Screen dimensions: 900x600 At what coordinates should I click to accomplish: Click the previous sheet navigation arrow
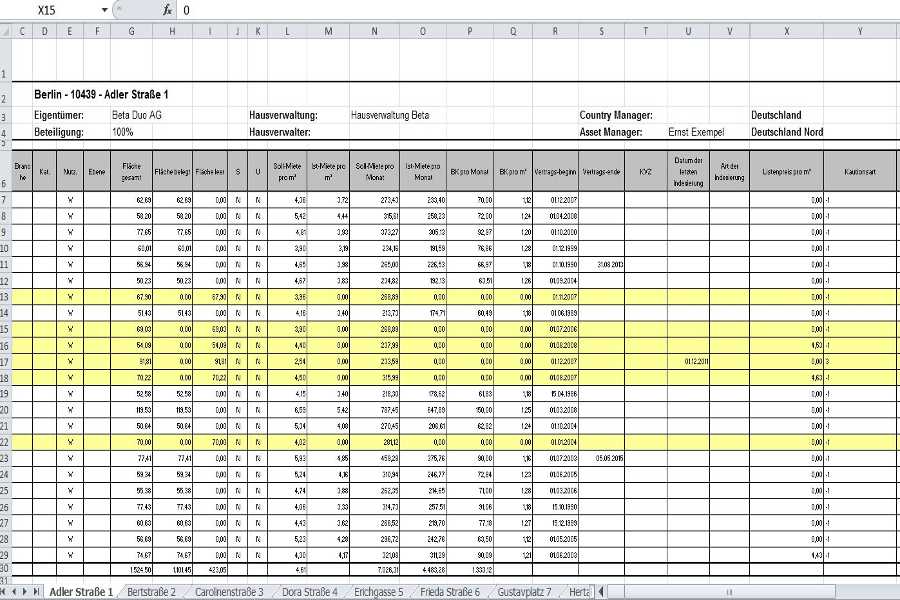pyautogui.click(x=15, y=591)
